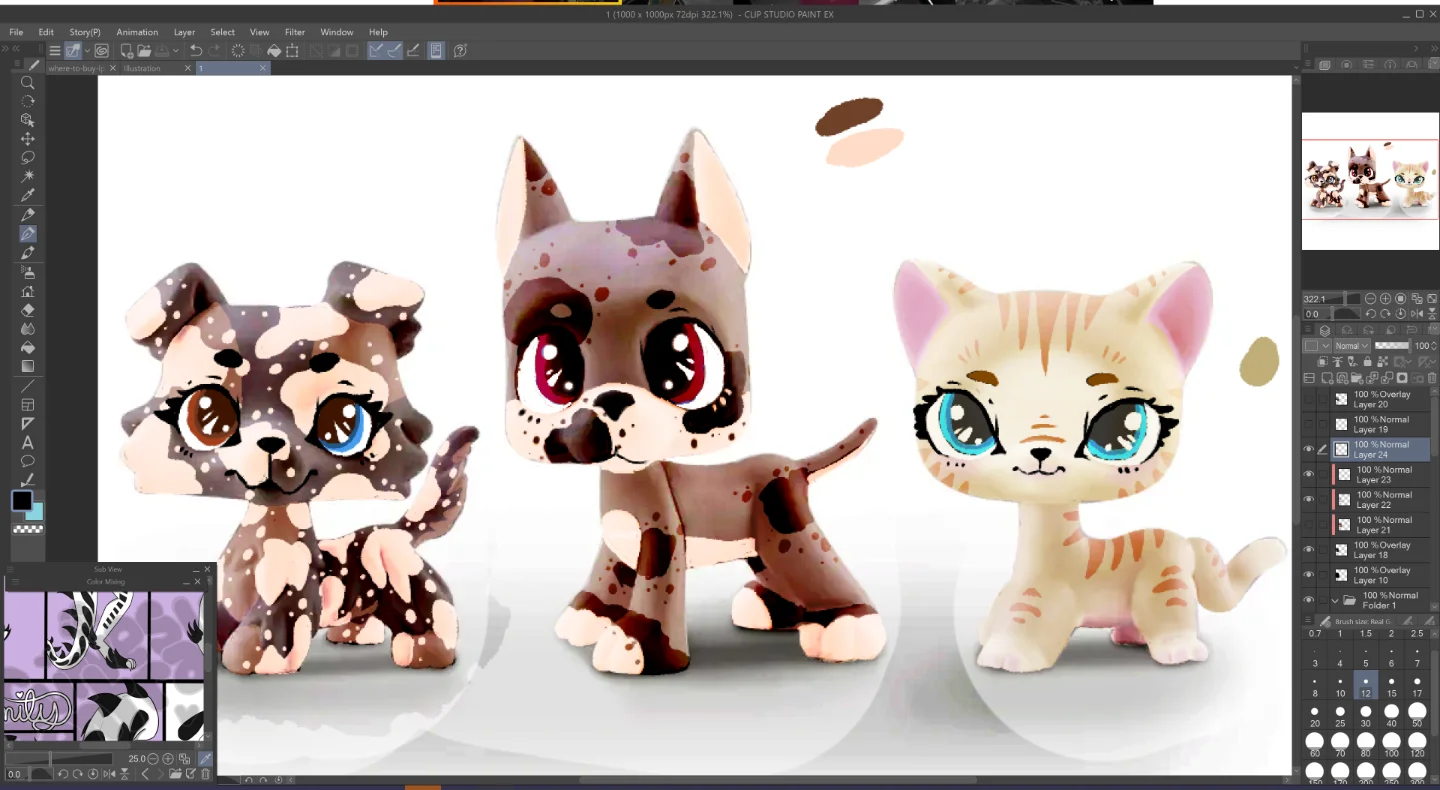Zoom in the Sub View image

[x=168, y=759]
